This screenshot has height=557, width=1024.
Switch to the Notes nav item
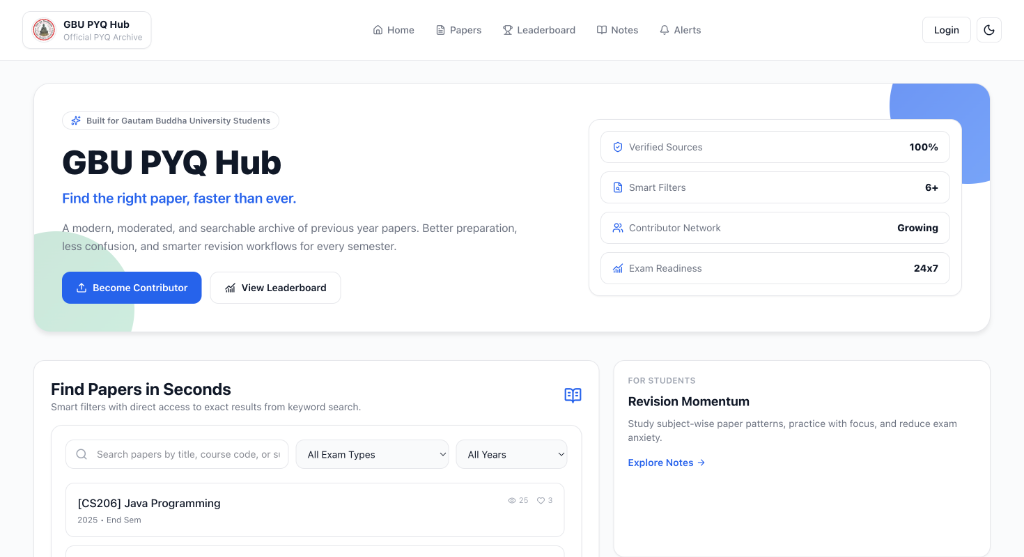click(x=617, y=30)
